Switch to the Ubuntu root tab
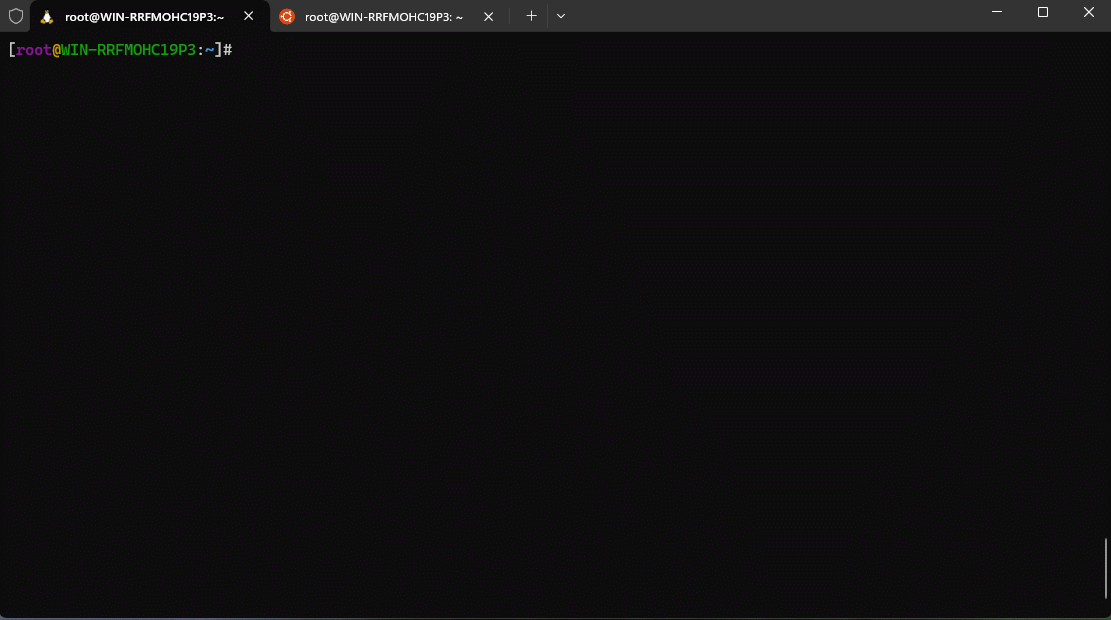The image size is (1111, 620). 384,17
